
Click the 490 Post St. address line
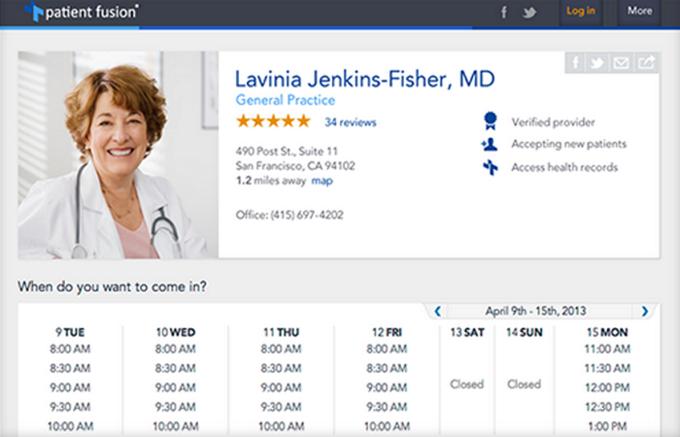pyautogui.click(x=287, y=151)
